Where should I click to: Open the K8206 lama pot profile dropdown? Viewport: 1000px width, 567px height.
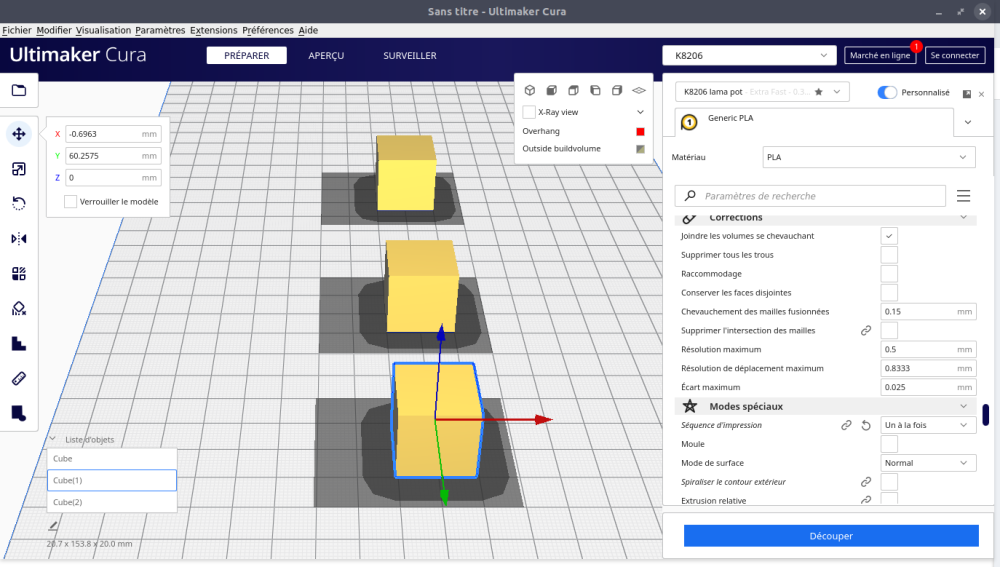(762, 92)
